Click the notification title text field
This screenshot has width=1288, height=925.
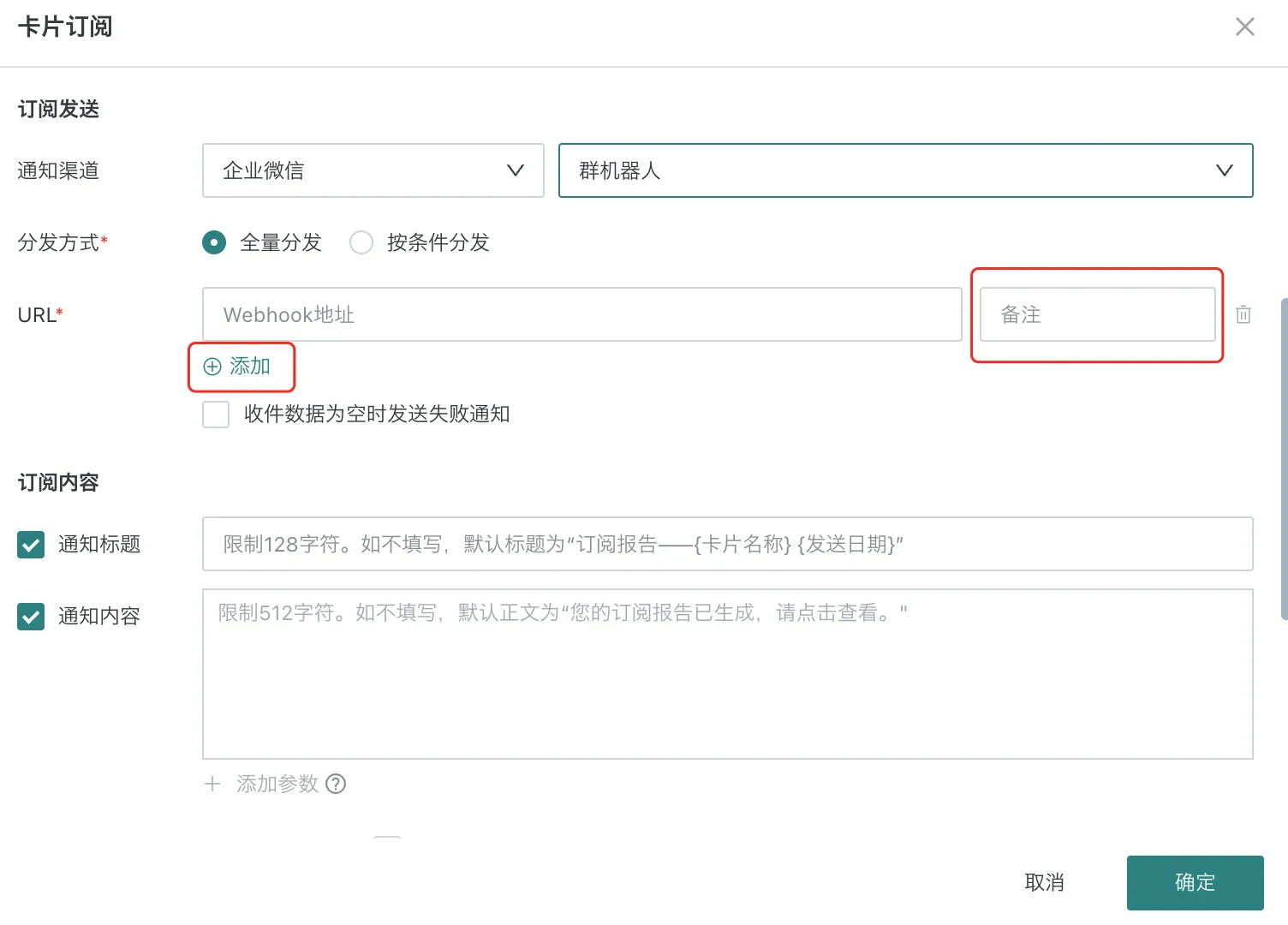coord(727,544)
